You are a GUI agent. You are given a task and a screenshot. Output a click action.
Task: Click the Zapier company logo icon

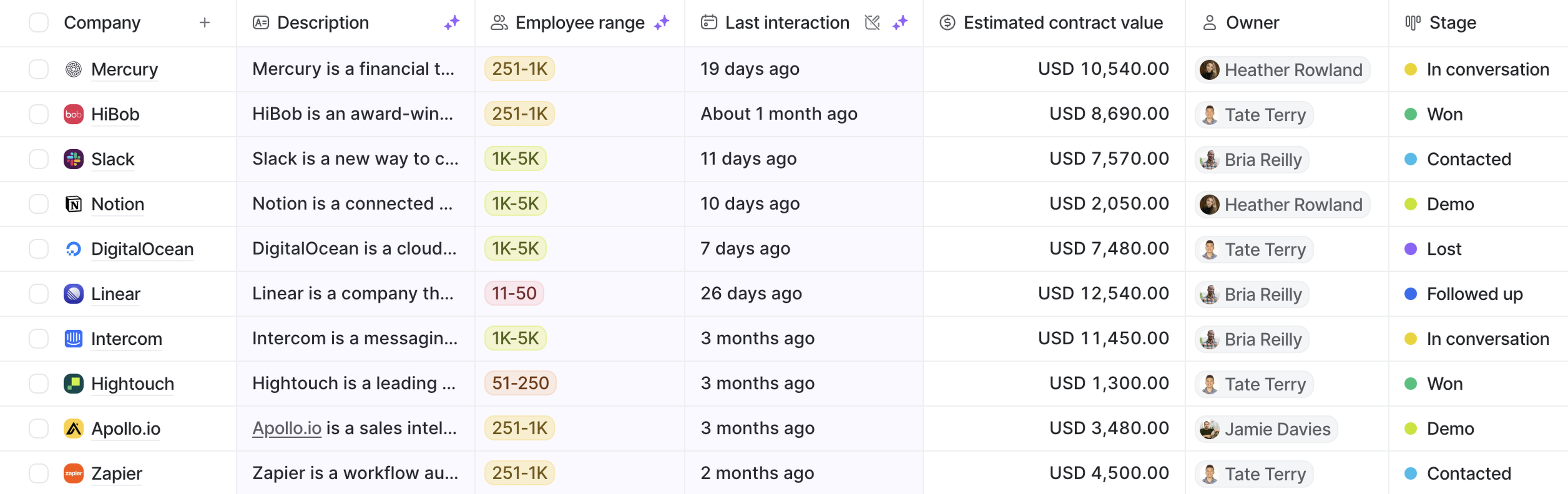click(x=73, y=473)
